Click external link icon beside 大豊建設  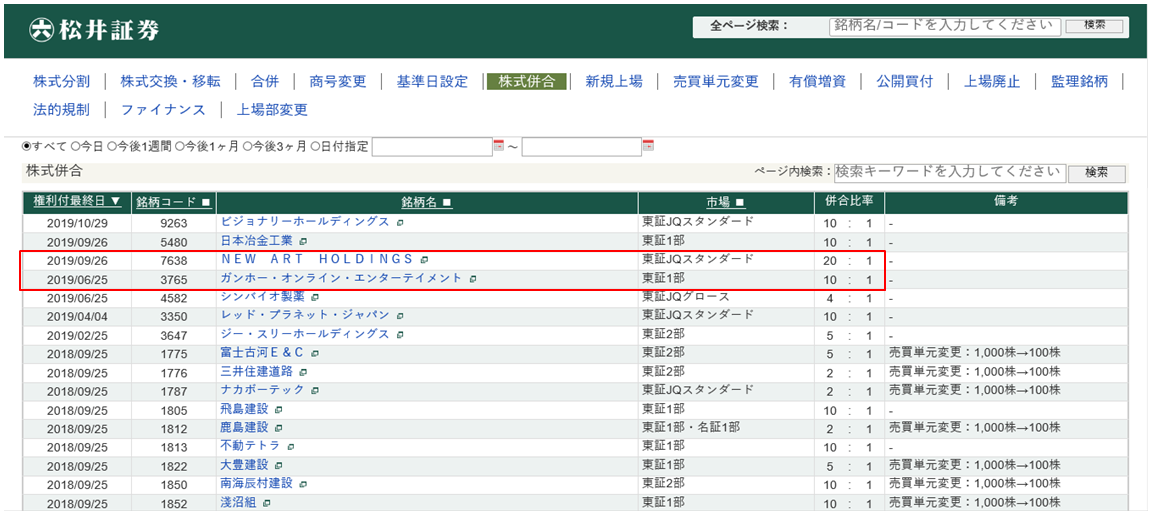click(x=279, y=466)
